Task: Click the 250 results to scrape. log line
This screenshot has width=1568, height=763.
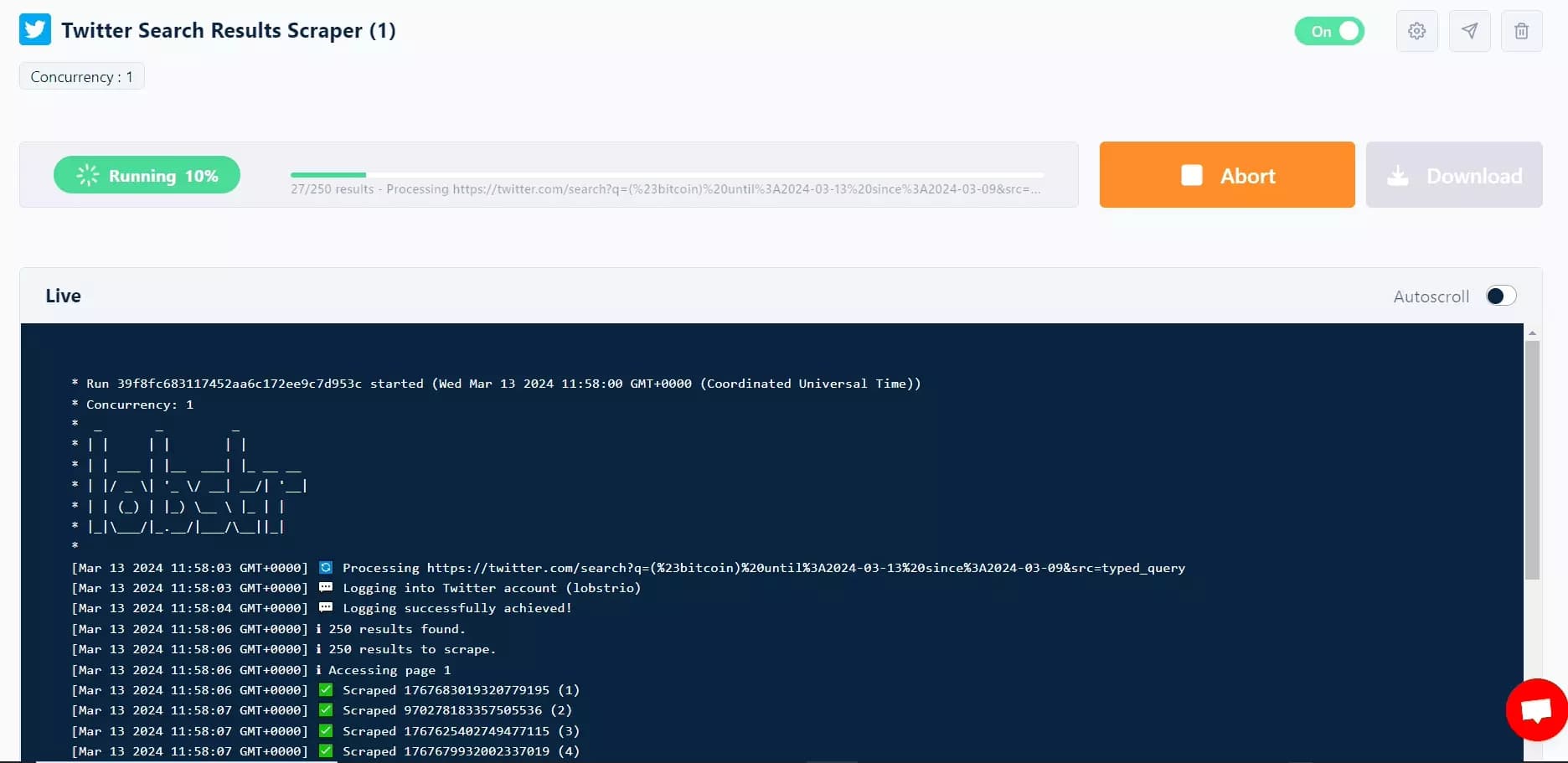Action: pyautogui.click(x=284, y=649)
